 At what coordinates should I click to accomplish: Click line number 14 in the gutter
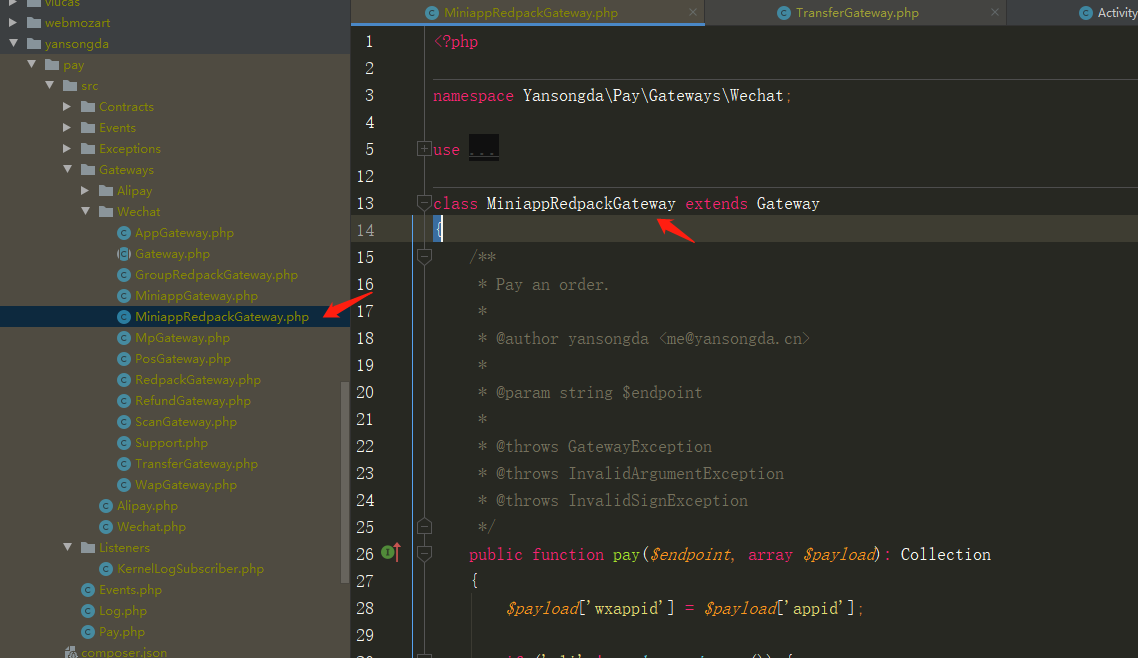tap(365, 231)
